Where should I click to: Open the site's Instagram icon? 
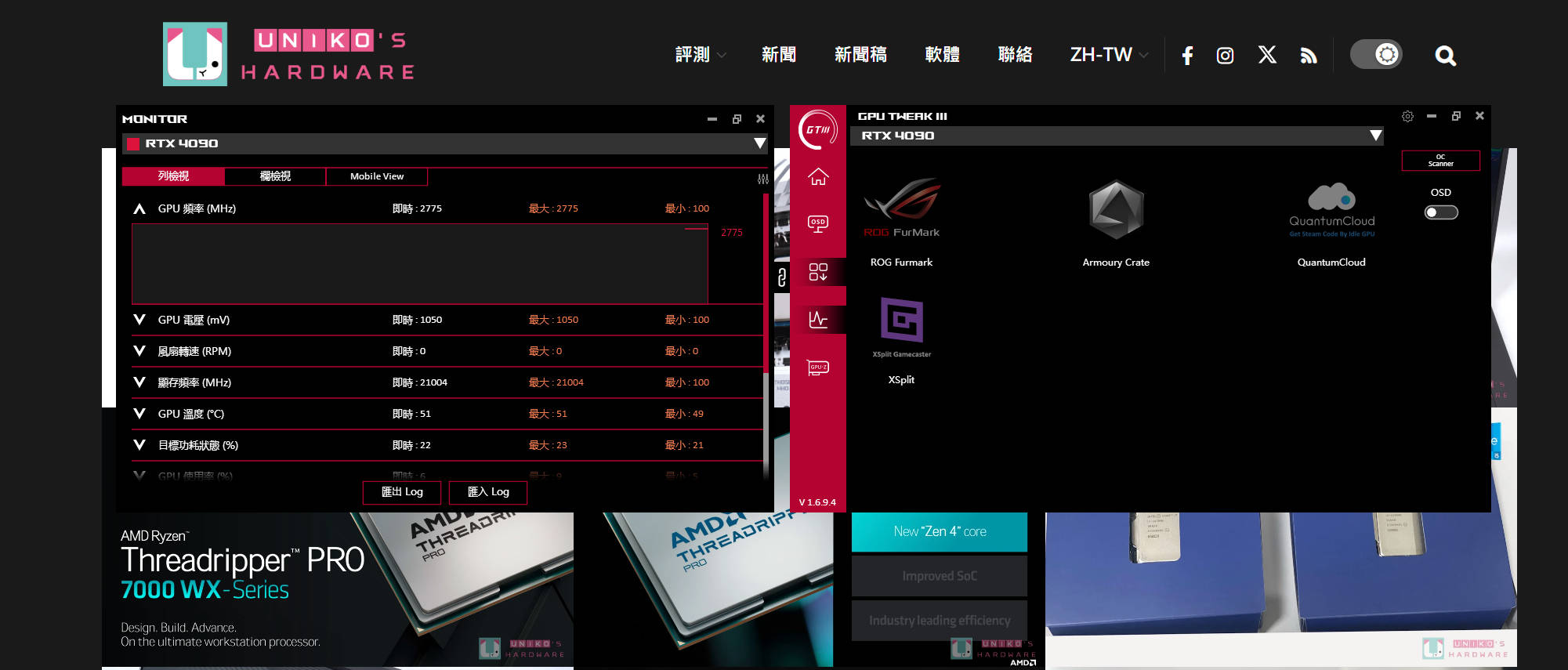1225,55
